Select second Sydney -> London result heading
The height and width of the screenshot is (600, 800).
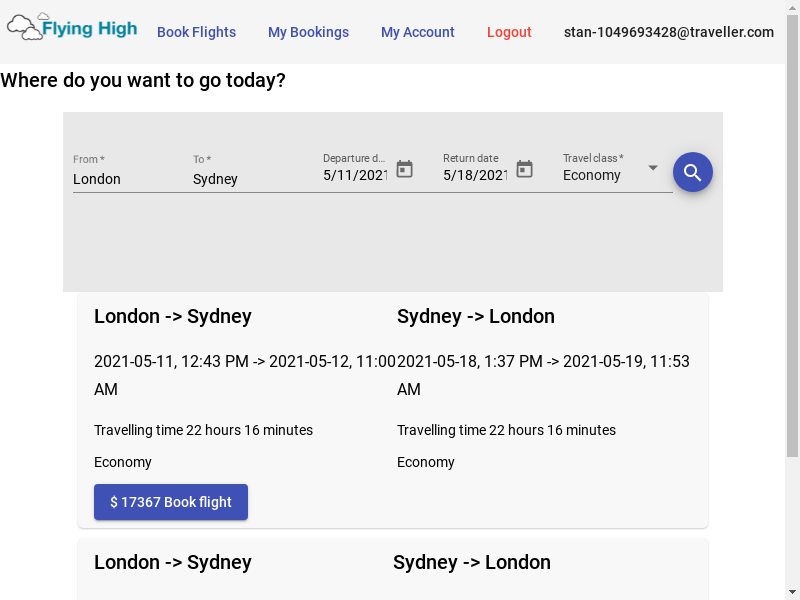pyautogui.click(x=471, y=562)
